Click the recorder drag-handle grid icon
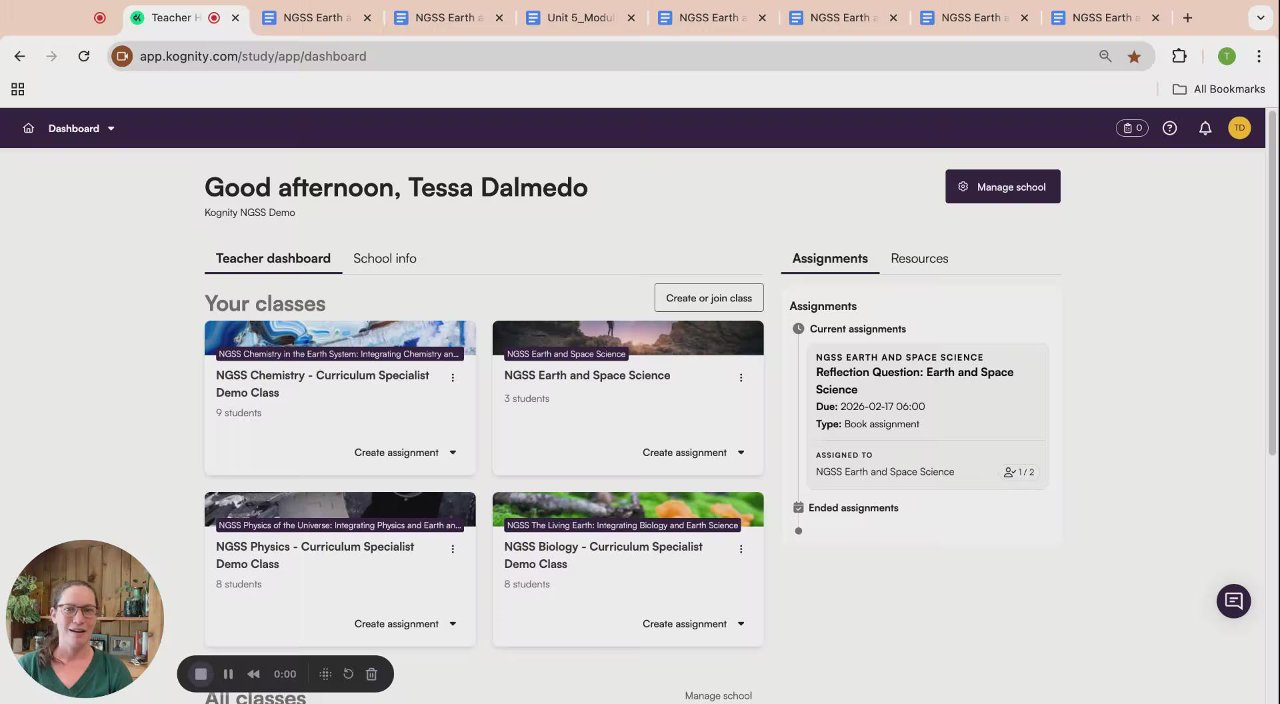Viewport: 1280px width, 704px height. pyautogui.click(x=325, y=674)
